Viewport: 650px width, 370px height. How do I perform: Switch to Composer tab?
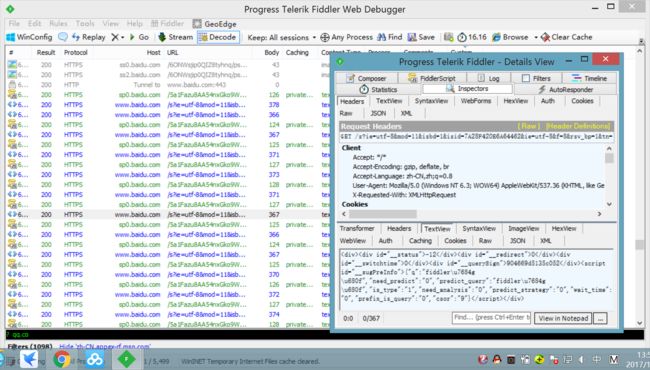point(366,78)
